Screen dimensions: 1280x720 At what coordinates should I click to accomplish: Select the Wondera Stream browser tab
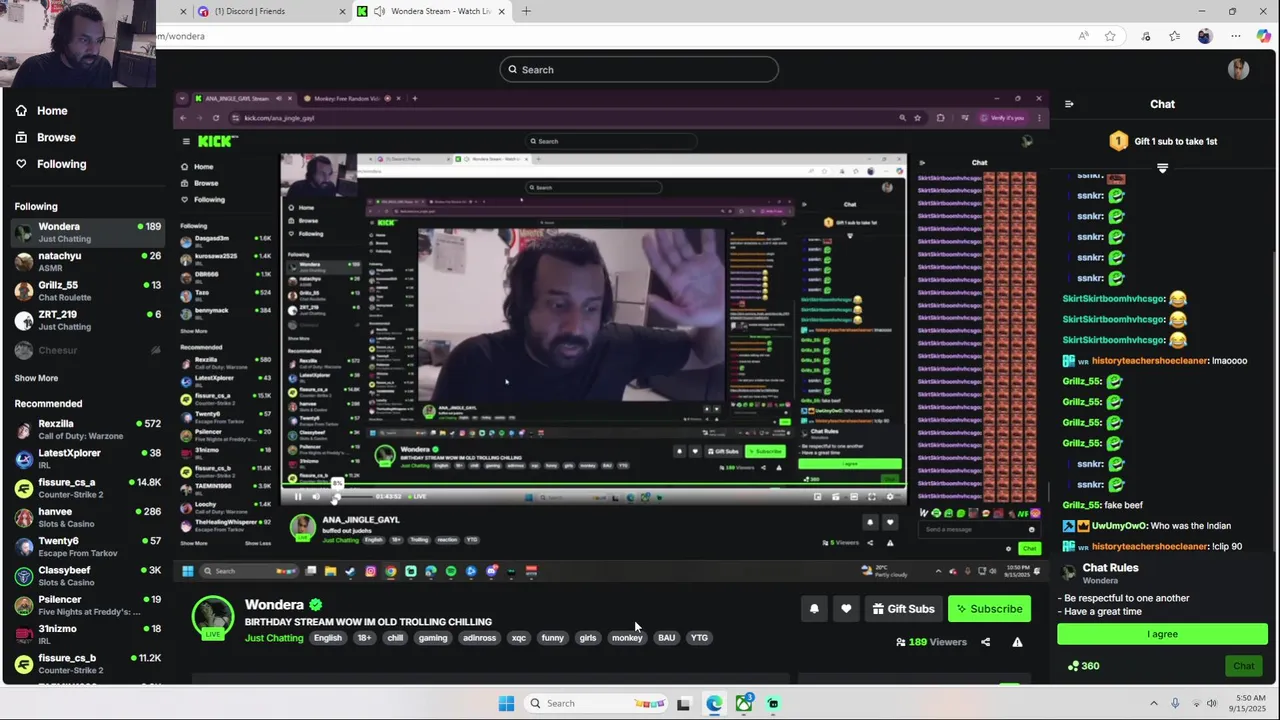(x=432, y=11)
